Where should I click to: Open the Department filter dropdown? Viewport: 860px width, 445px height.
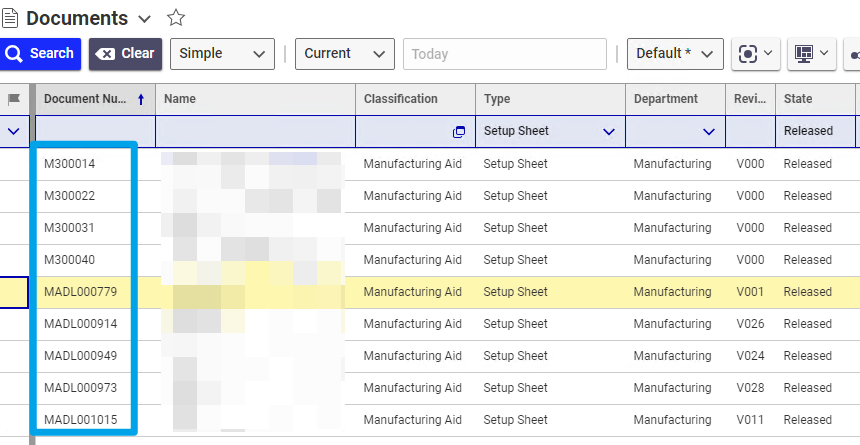click(708, 132)
